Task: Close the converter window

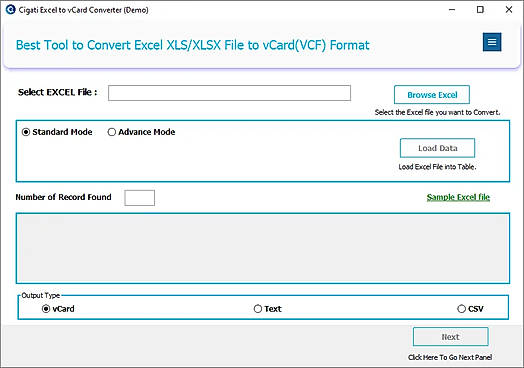Action: tap(509, 10)
